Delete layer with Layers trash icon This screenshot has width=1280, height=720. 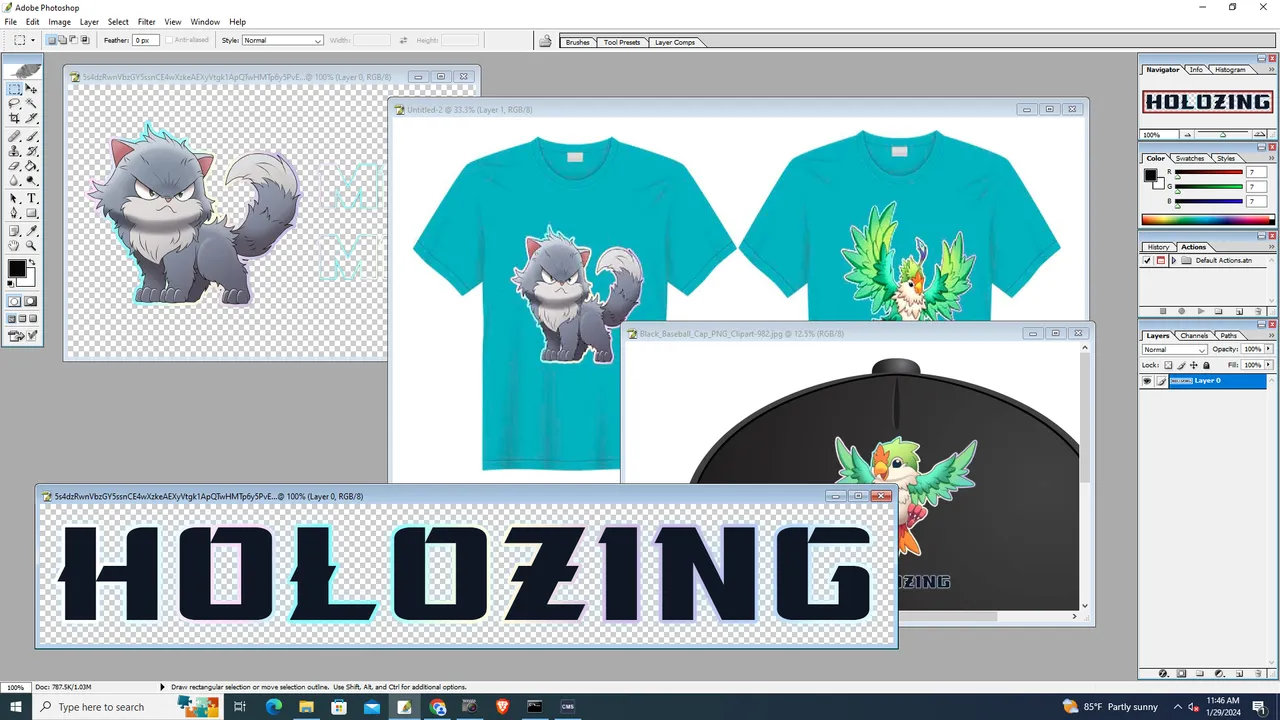point(1258,674)
